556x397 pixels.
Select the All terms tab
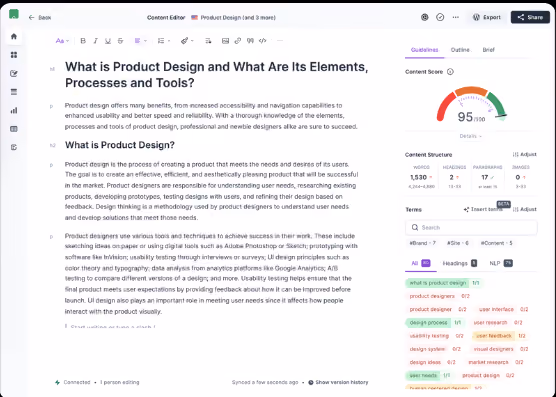pos(421,263)
